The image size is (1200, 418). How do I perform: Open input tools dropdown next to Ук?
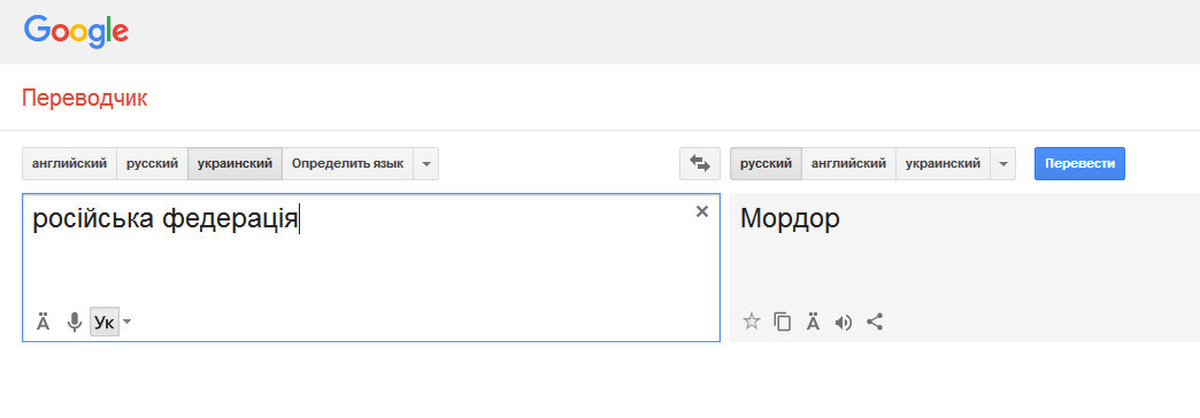click(127, 322)
